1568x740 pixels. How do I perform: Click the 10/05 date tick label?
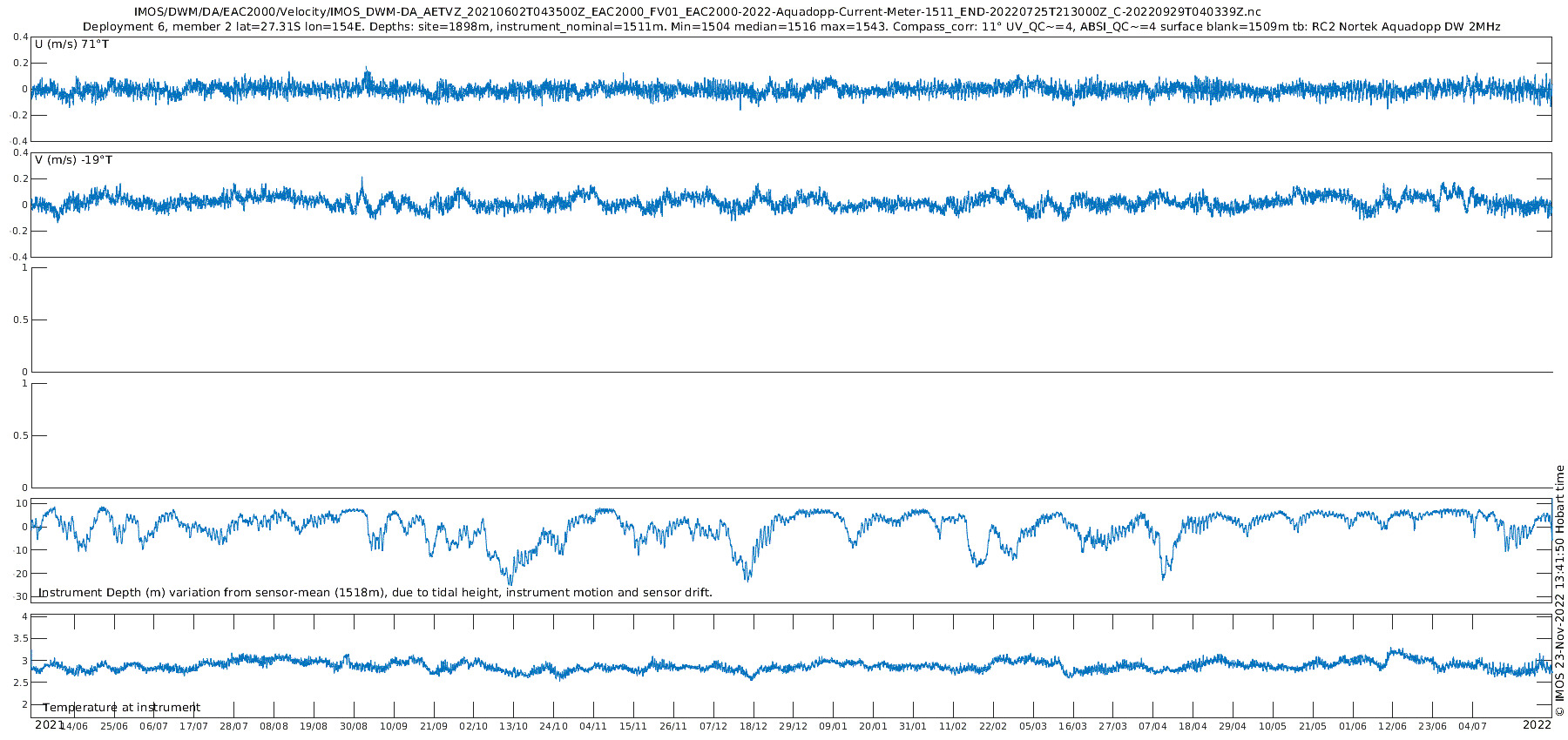point(1273,726)
